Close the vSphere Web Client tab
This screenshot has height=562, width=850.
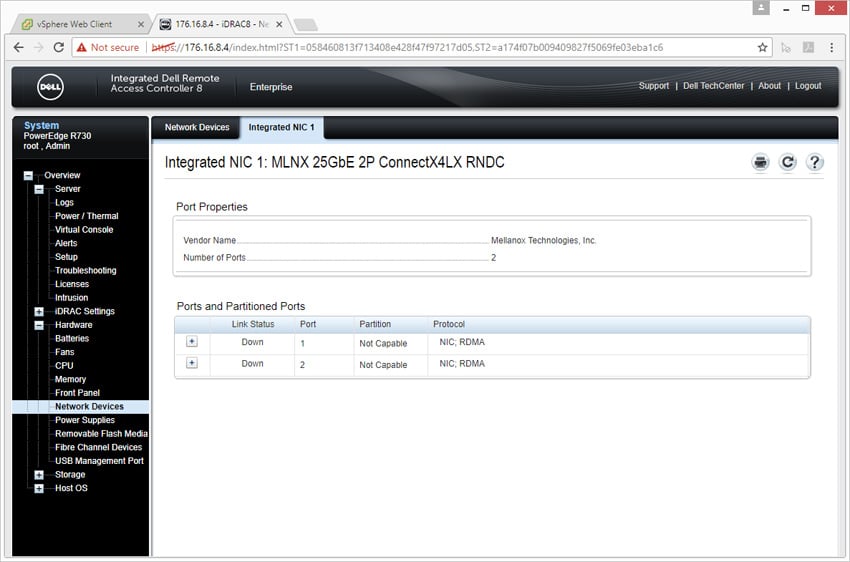click(x=140, y=24)
